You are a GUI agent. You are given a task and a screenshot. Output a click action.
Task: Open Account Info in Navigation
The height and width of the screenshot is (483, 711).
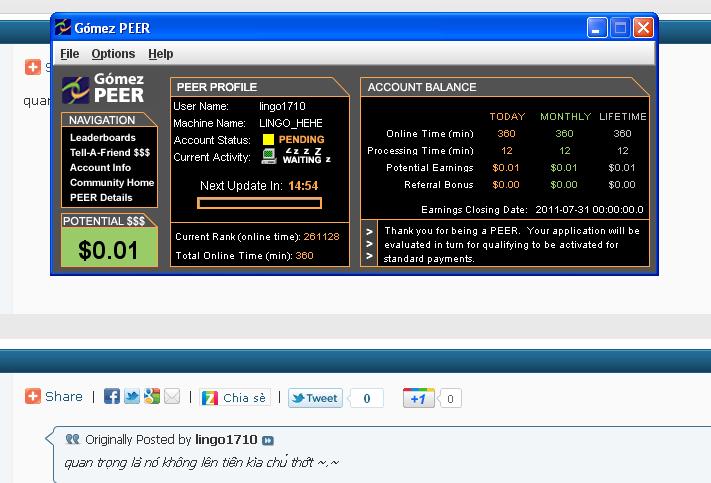tap(100, 167)
